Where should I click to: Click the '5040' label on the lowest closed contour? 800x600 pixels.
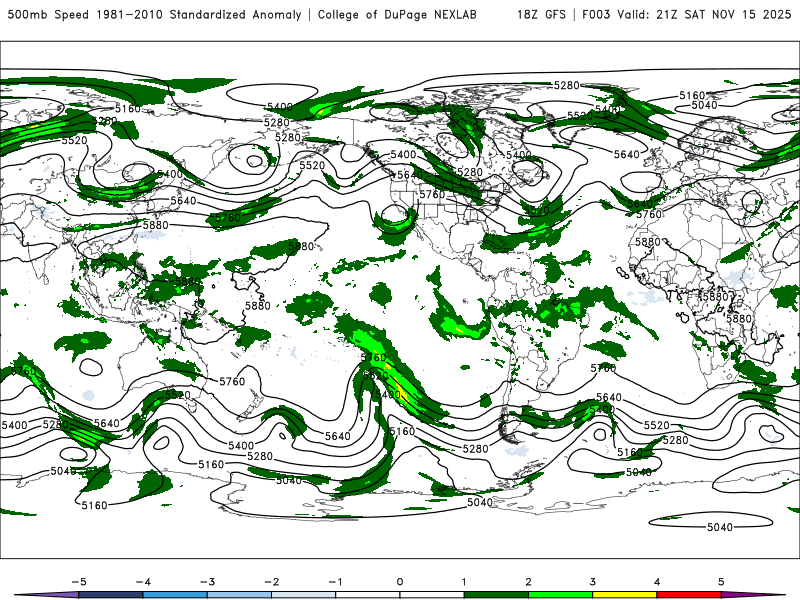[x=720, y=527]
